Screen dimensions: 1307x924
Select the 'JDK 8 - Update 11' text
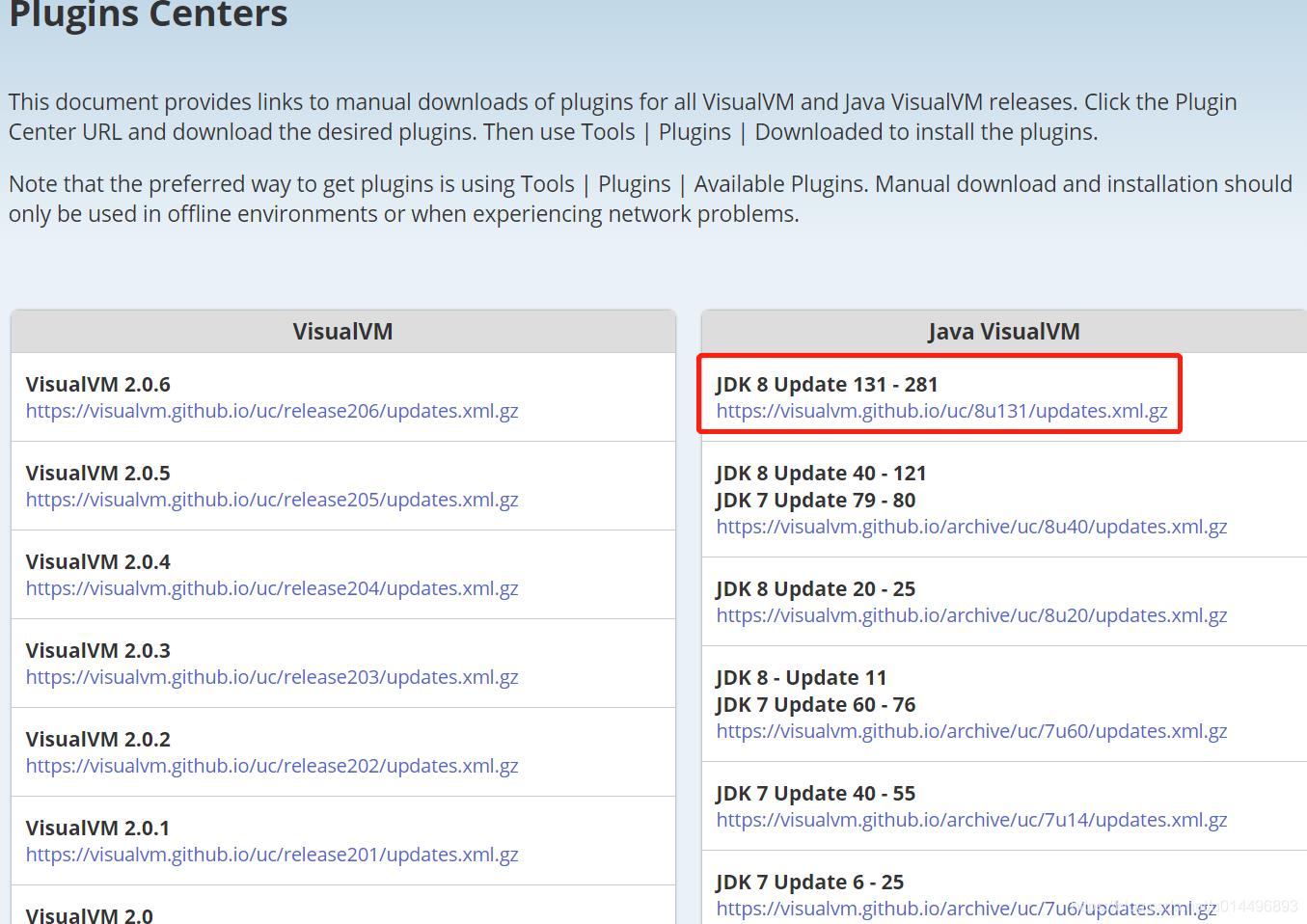click(x=802, y=677)
